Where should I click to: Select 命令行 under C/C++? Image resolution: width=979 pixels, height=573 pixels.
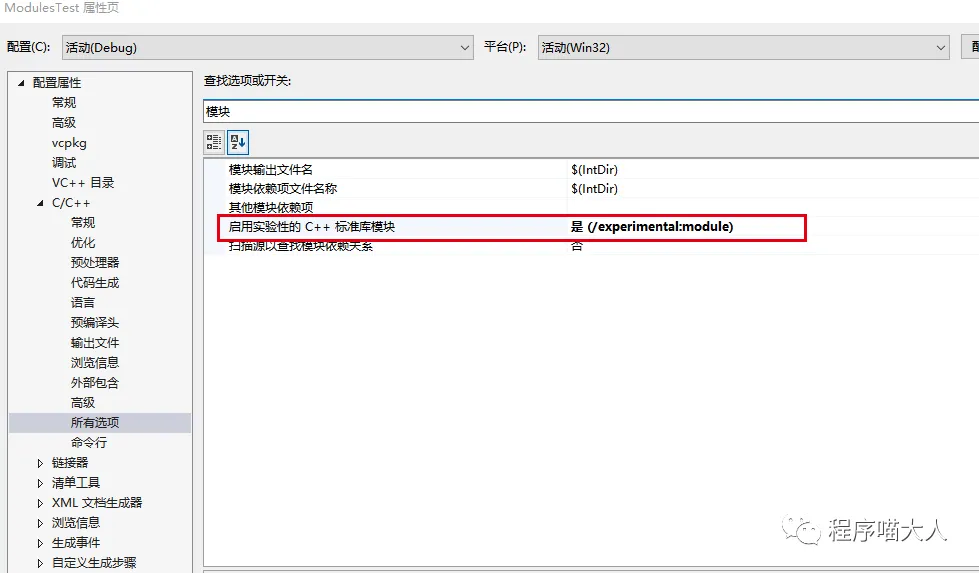[88, 443]
